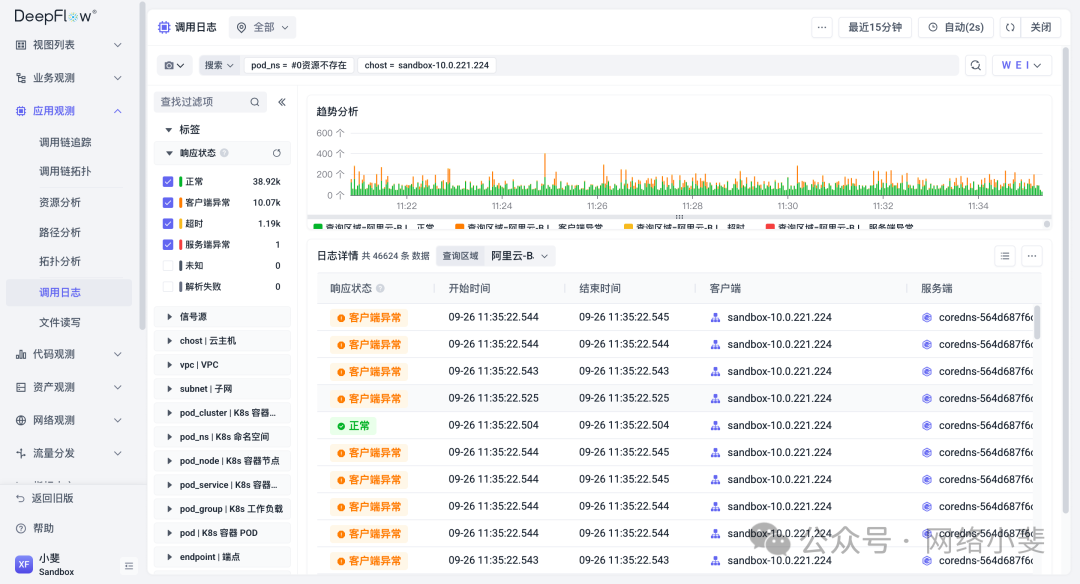Open column settings icon on 日志详情 panel
Image resolution: width=1080 pixels, height=584 pixels.
tap(1004, 256)
